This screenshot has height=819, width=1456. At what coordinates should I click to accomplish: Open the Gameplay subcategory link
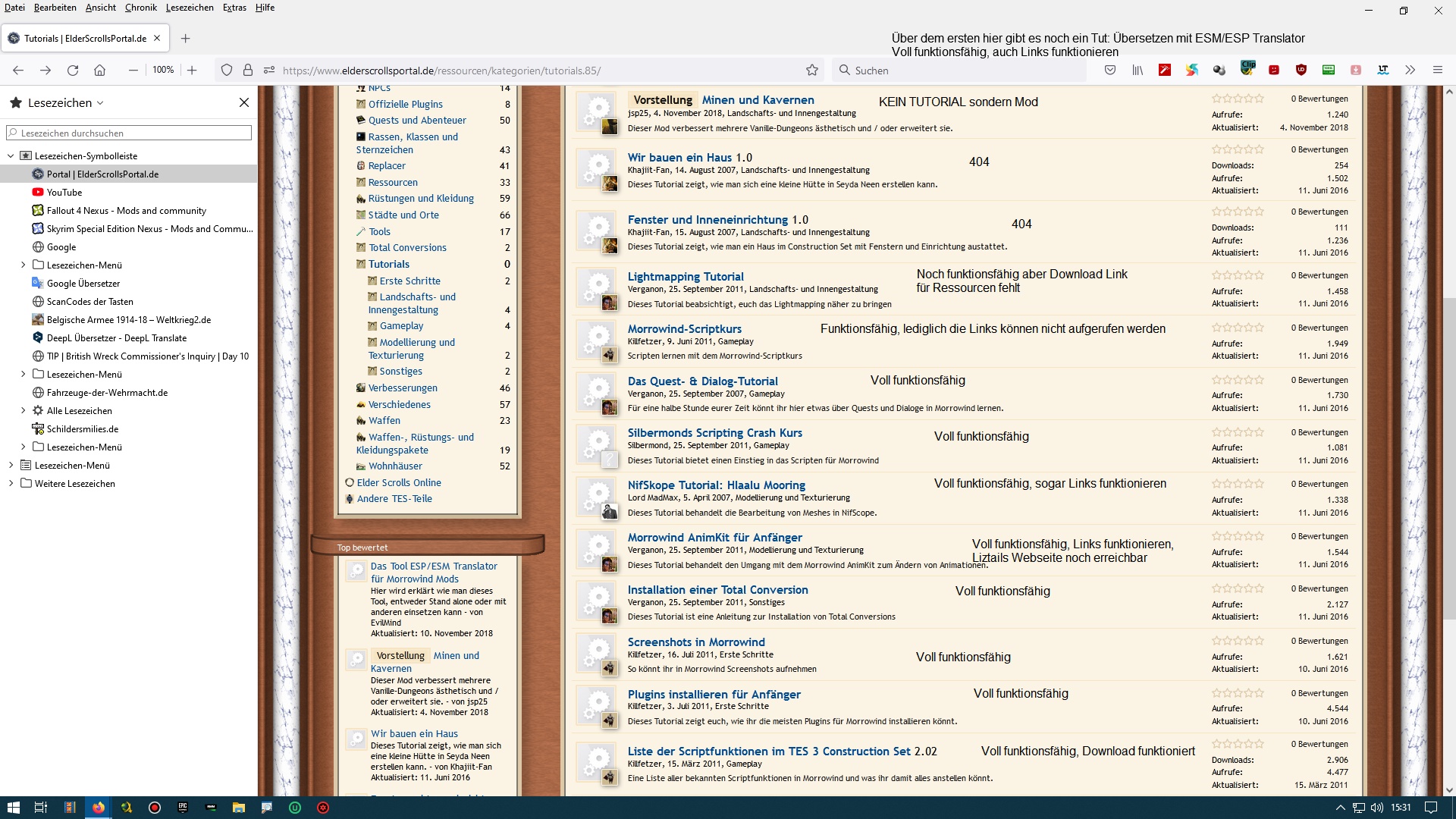coord(401,326)
